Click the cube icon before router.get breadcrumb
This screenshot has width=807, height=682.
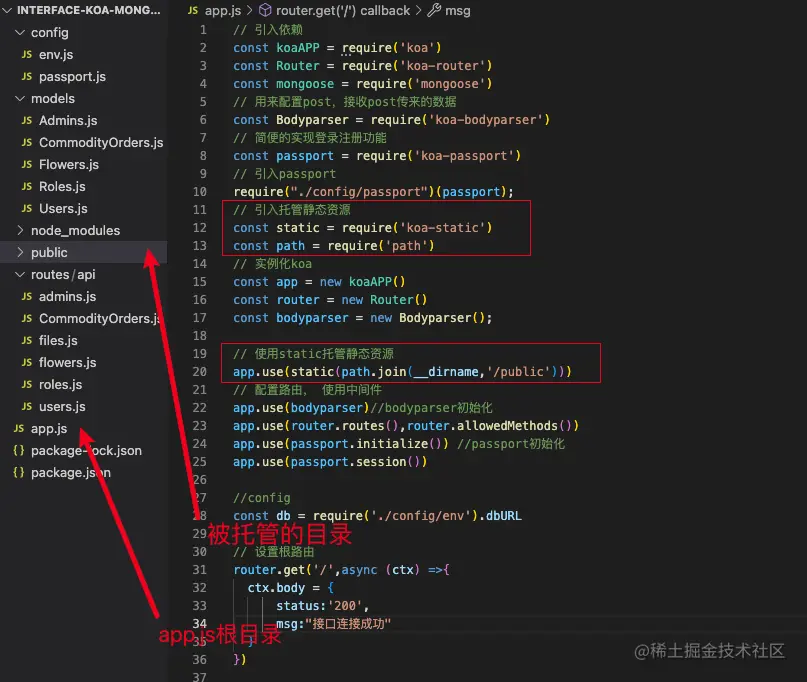tap(265, 10)
